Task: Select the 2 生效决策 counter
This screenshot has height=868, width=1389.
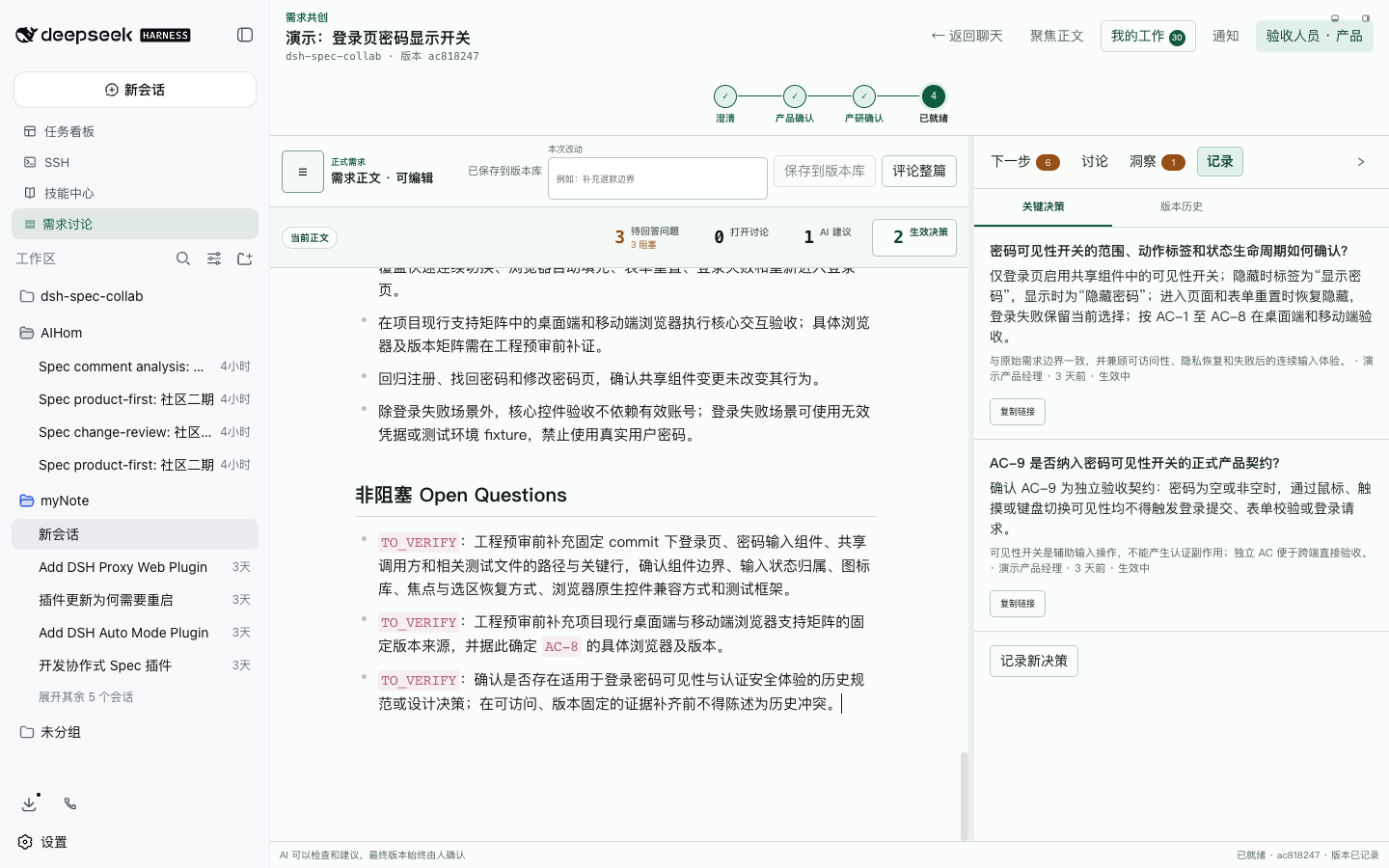Action: [914, 237]
